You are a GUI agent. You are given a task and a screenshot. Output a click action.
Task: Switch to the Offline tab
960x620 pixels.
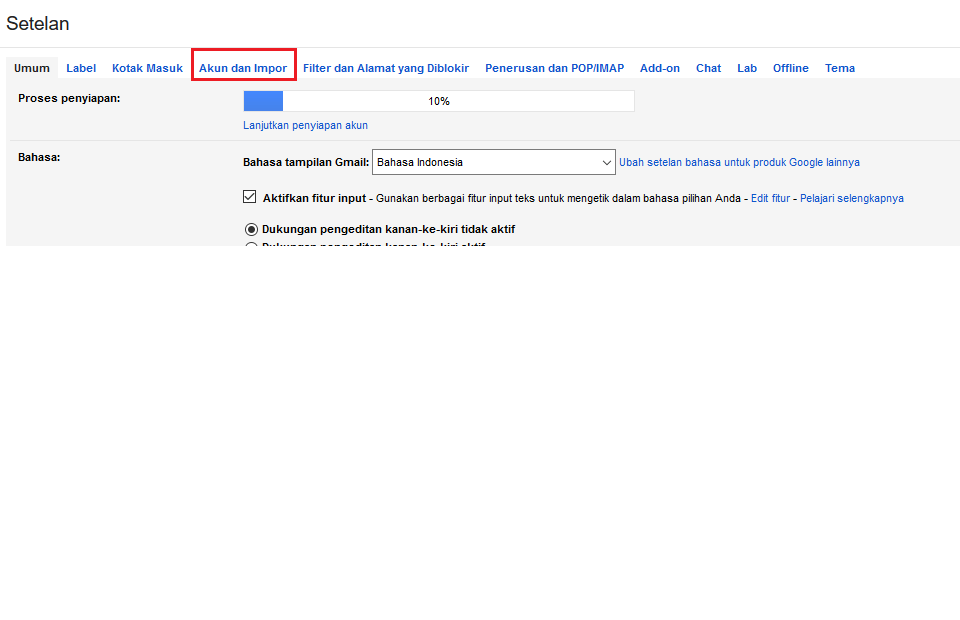[x=790, y=68]
